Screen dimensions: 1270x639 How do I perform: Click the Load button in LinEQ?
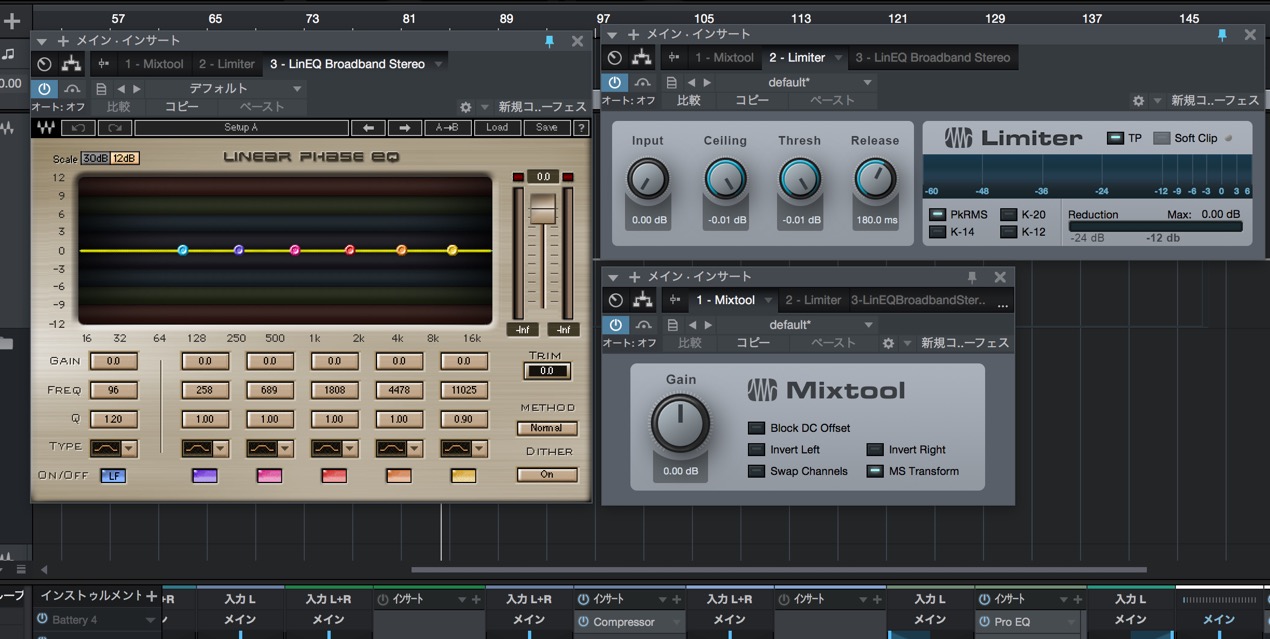pyautogui.click(x=497, y=128)
